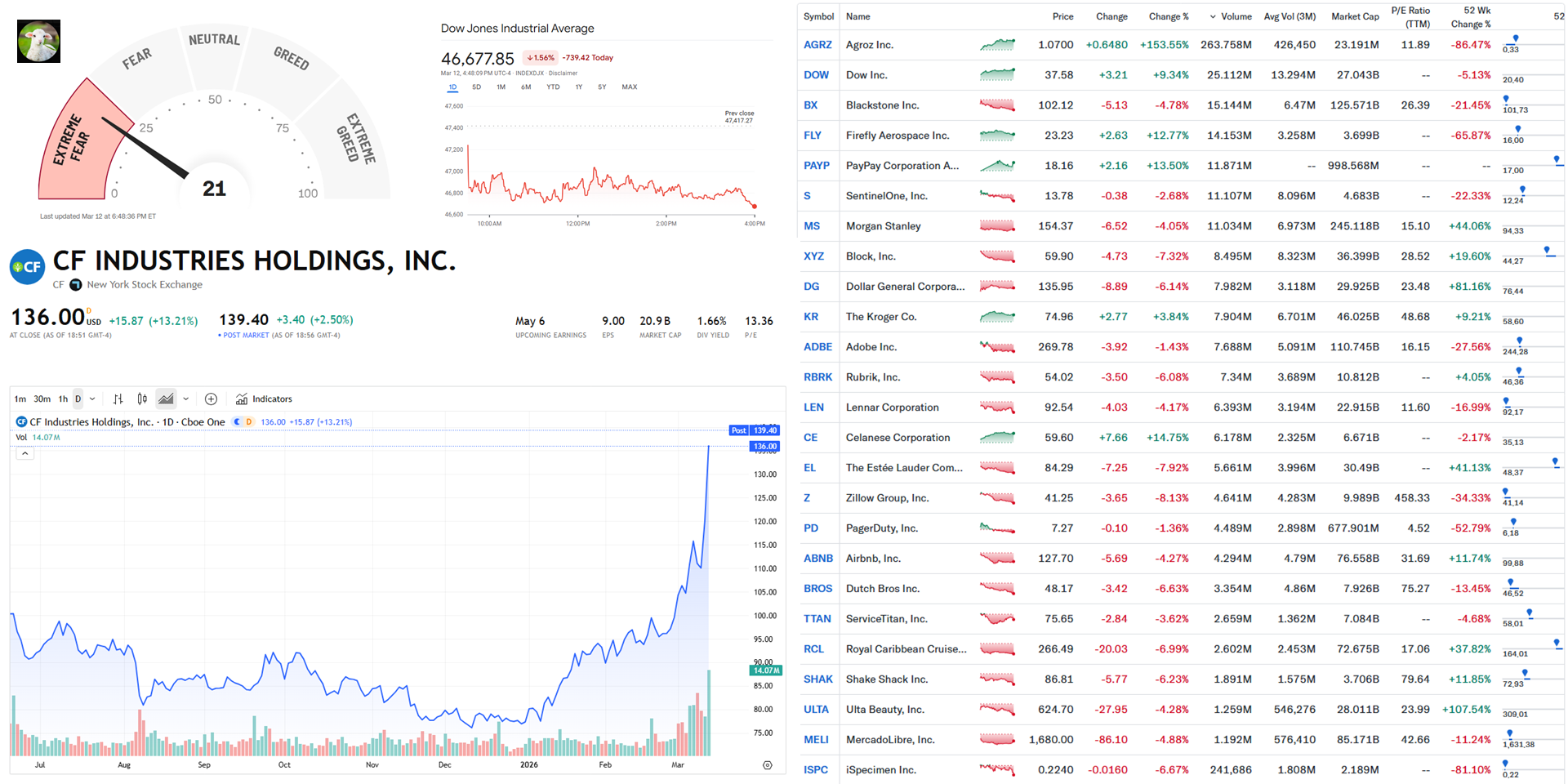This screenshot has width=1568, height=784.
Task: Toggle the extended-hours moon session badge
Action: click(x=238, y=422)
